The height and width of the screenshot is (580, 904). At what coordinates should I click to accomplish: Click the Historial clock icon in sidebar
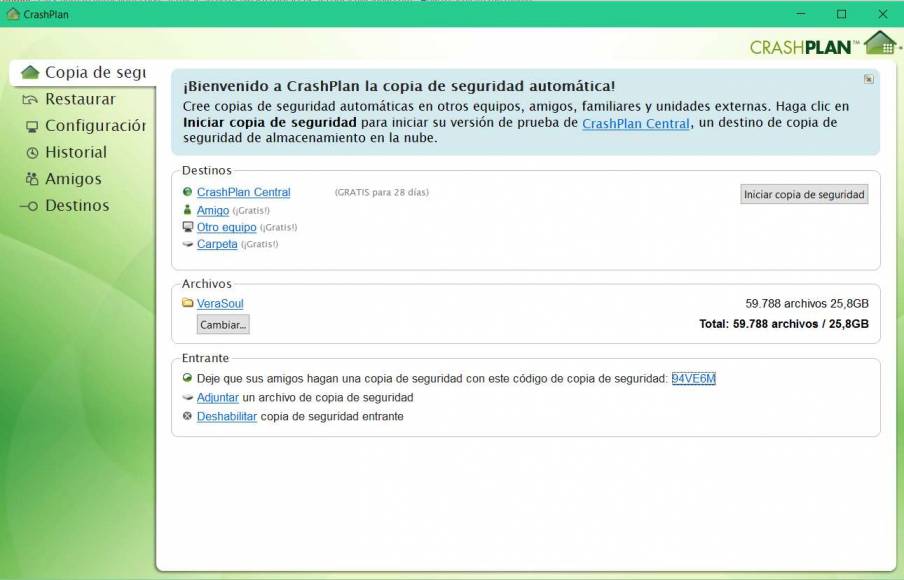tap(31, 152)
